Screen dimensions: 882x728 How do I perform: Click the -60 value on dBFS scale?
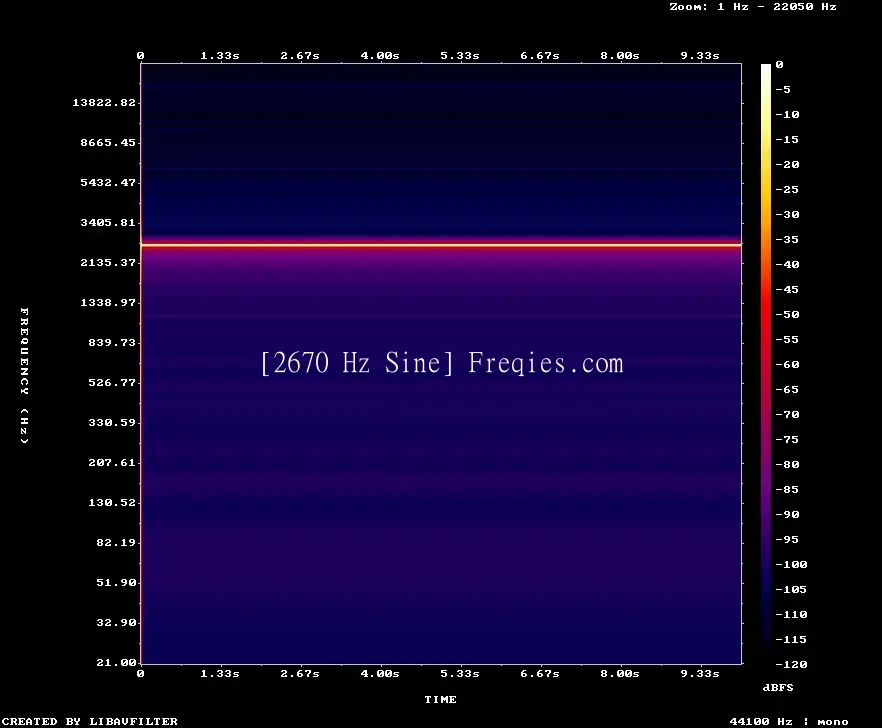(x=787, y=365)
